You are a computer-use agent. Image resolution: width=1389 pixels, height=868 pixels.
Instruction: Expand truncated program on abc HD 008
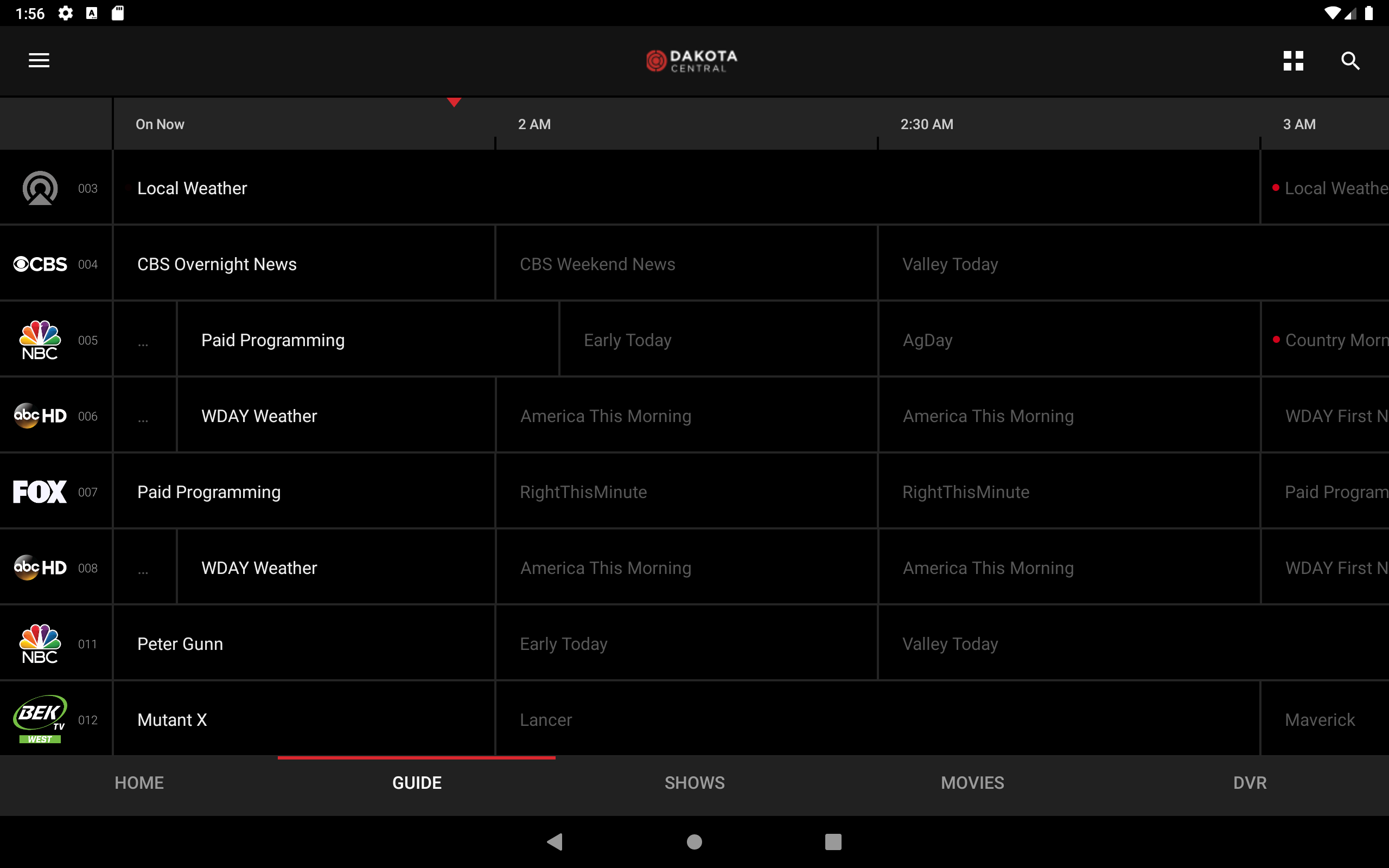(143, 567)
